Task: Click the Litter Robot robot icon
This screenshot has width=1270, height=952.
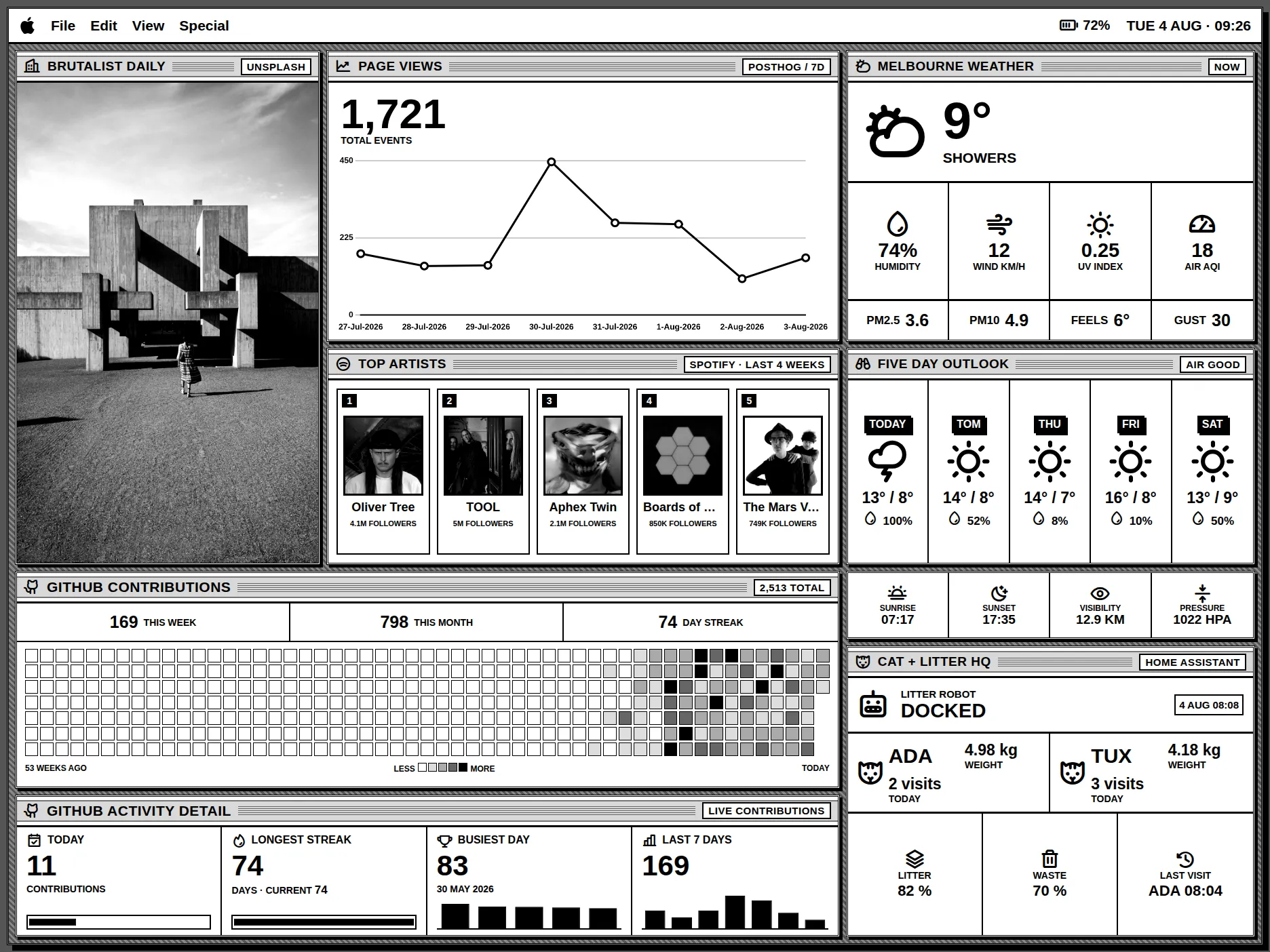Action: point(872,705)
